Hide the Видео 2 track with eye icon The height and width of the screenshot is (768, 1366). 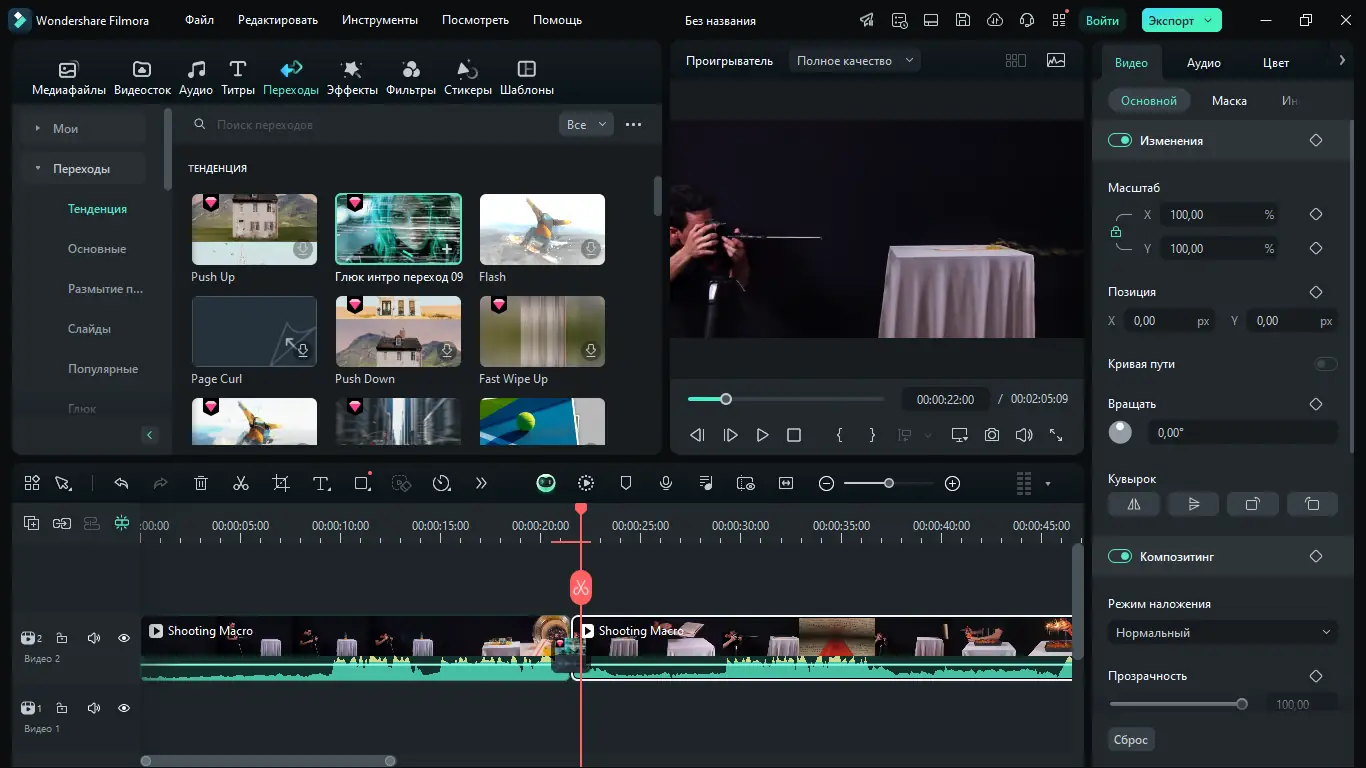[x=124, y=638]
